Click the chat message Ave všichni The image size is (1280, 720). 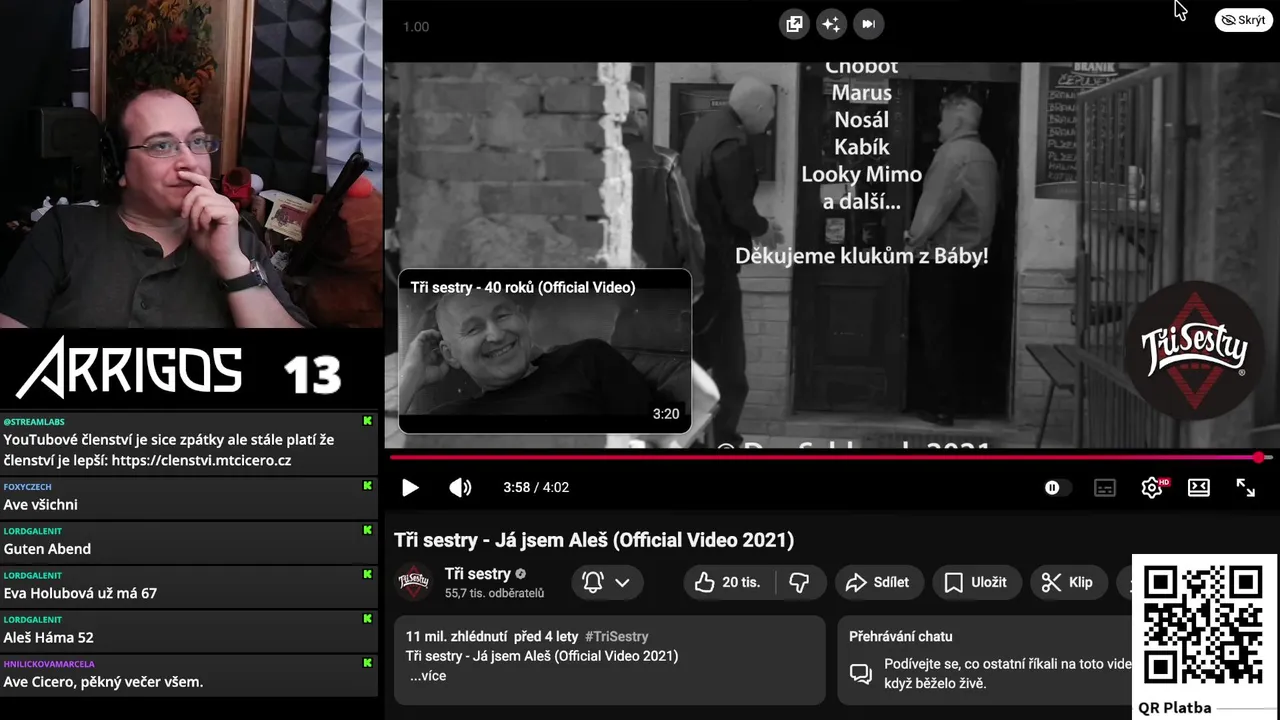point(40,505)
